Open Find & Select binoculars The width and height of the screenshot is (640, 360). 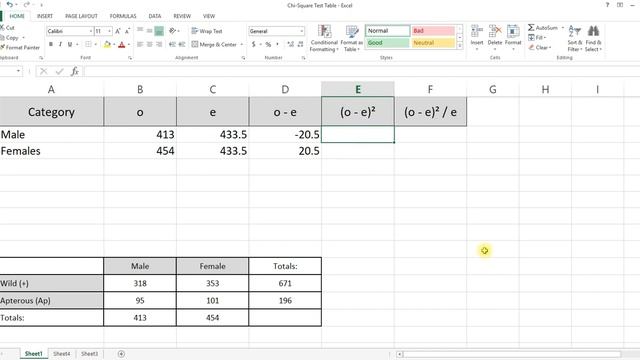coord(593,38)
